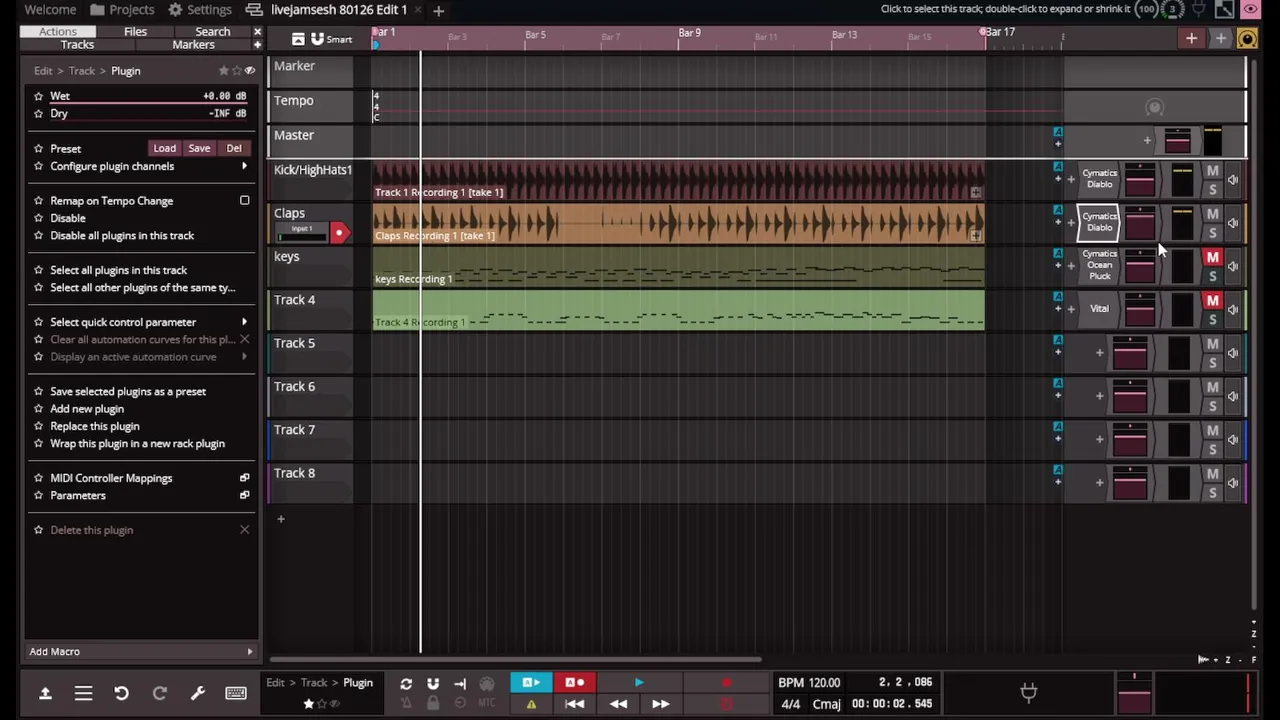1280x720 pixels.
Task: Click Replace this plugin
Action: [x=95, y=426]
